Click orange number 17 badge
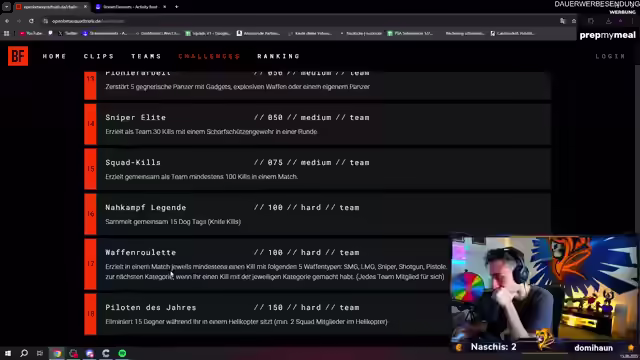The image size is (640, 360). (91, 264)
